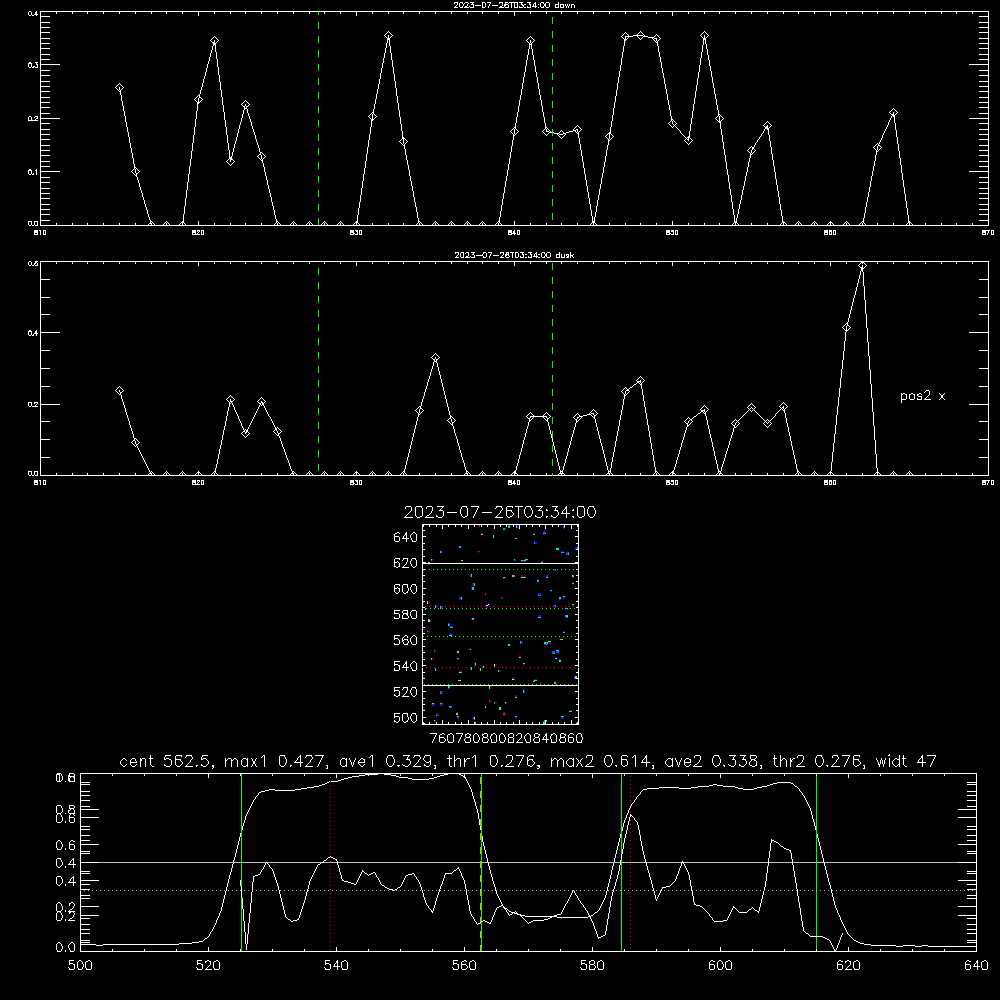Click the bottom plot x-axis label 540
Viewport: 1000px width, 1000px height.
(x=336, y=966)
